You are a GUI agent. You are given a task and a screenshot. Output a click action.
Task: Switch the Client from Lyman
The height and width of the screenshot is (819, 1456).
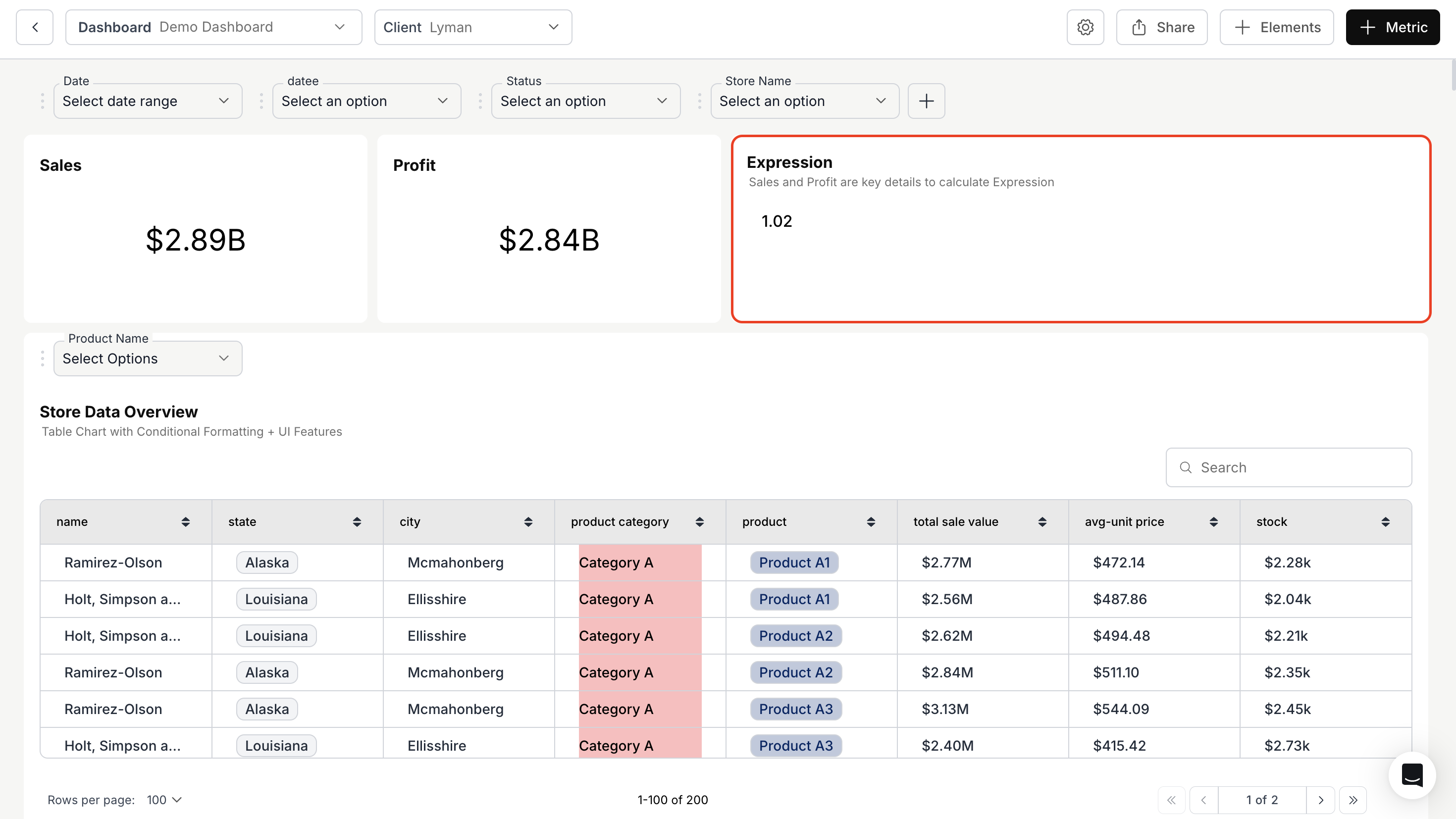(473, 27)
